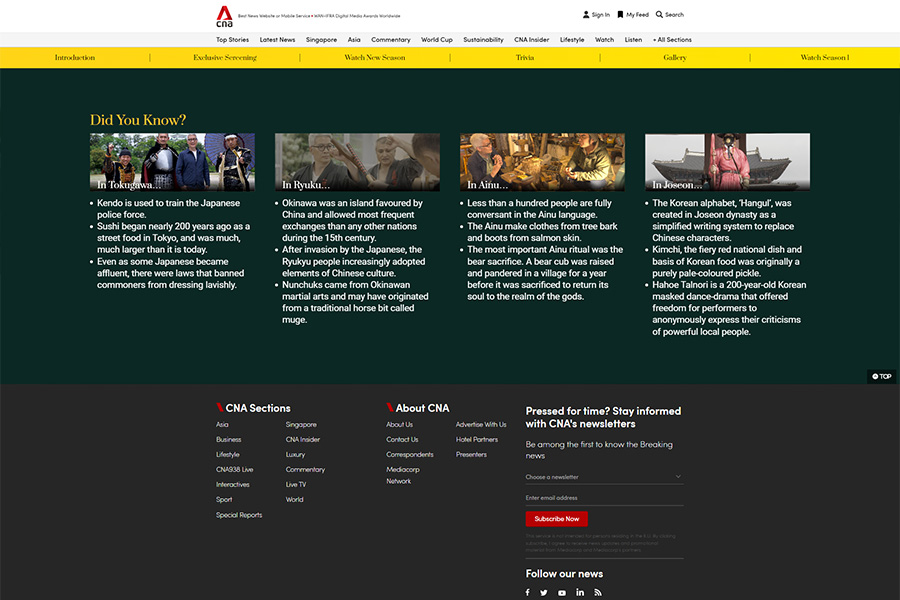Screen dimensions: 900x600
Task: Click the 'Did You Know?' heading
Action: pyautogui.click(x=138, y=120)
